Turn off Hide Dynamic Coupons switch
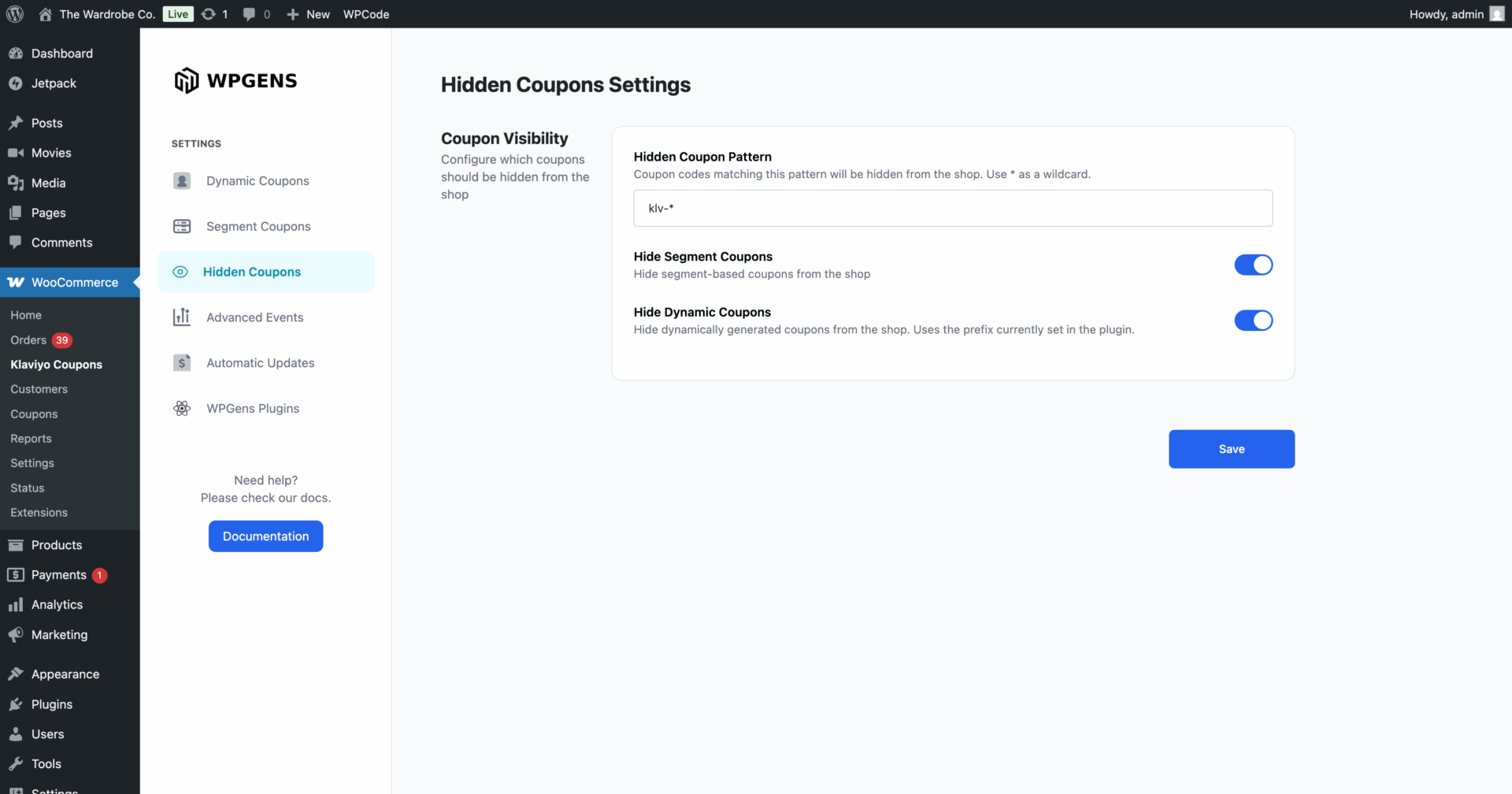Image resolution: width=1512 pixels, height=794 pixels. [x=1253, y=321]
